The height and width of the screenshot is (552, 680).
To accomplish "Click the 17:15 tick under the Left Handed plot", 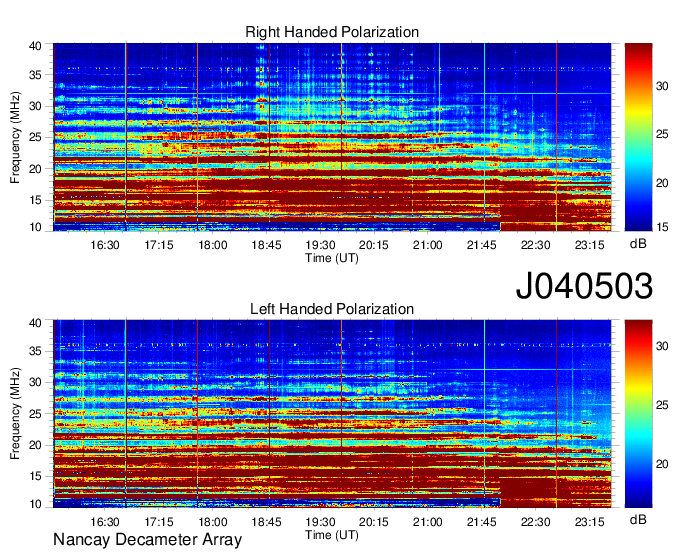I will 159,522.
